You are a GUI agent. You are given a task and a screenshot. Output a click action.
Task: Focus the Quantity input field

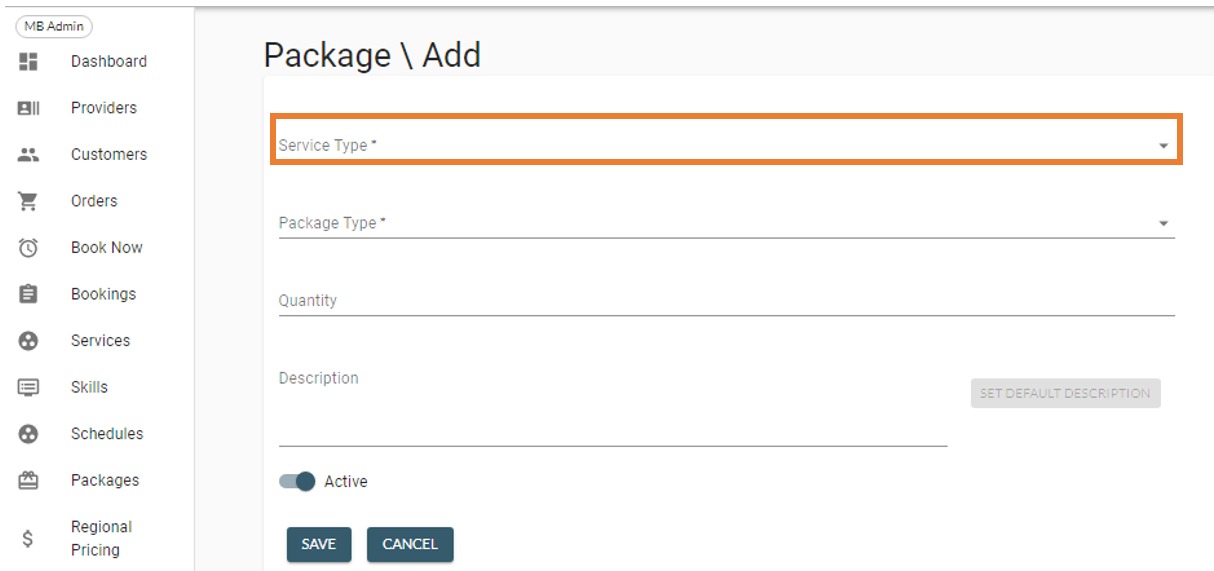(725, 301)
